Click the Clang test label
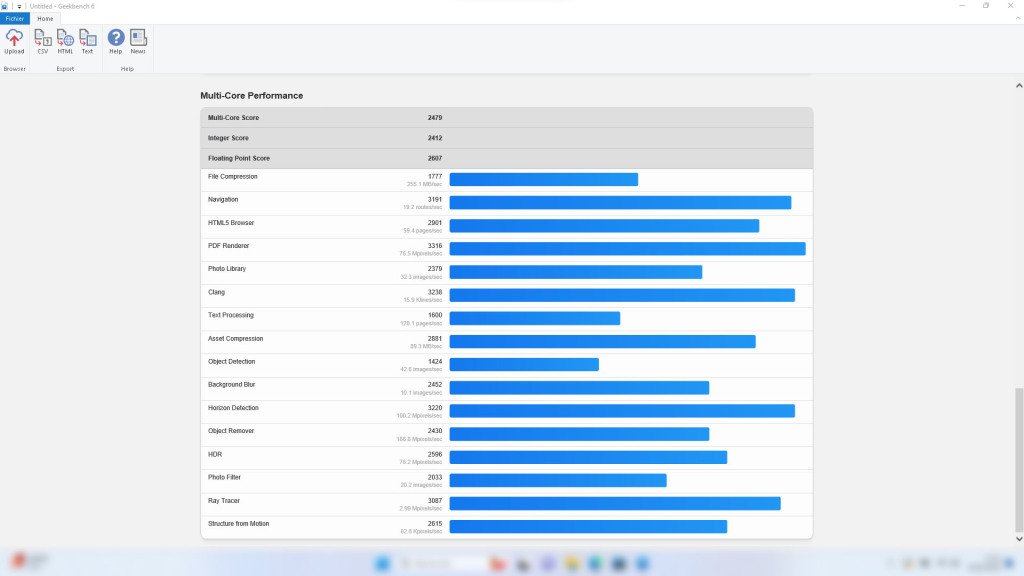Viewport: 1024px width, 576px height. [x=216, y=293]
